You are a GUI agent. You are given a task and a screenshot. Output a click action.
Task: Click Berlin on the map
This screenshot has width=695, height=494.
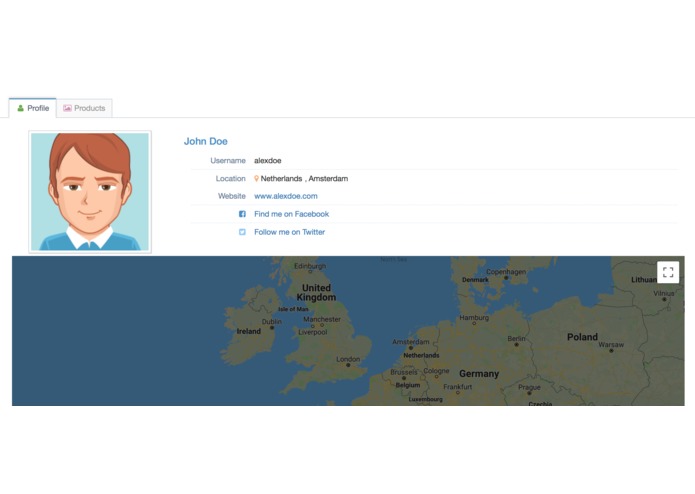point(516,338)
